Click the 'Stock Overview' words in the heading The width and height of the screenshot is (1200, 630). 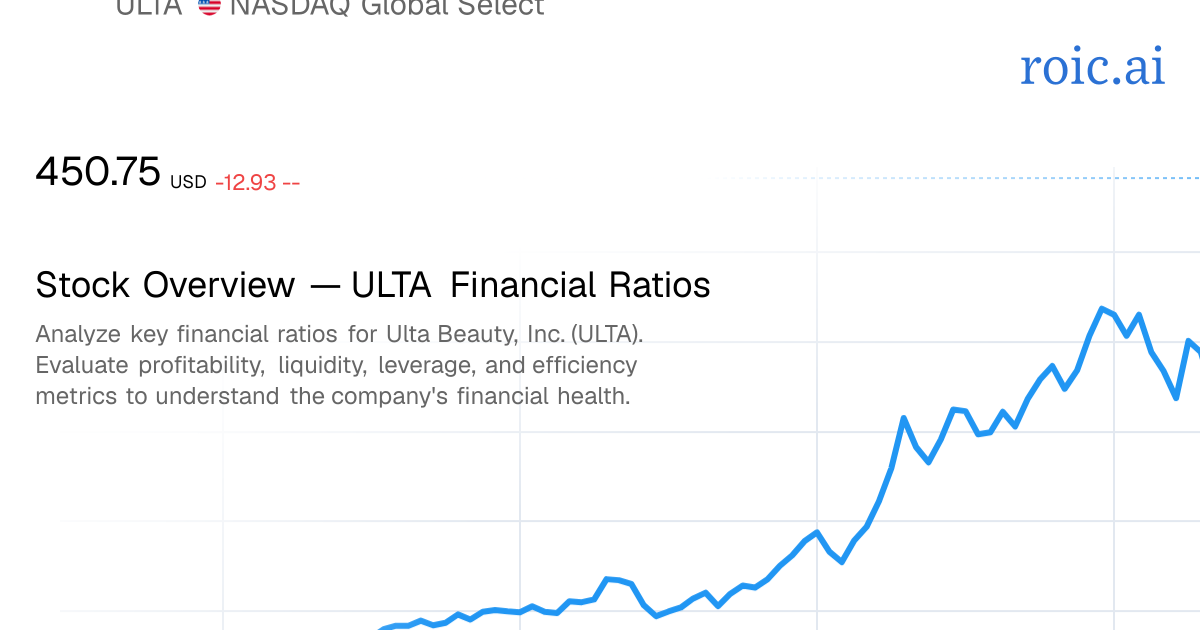(165, 285)
